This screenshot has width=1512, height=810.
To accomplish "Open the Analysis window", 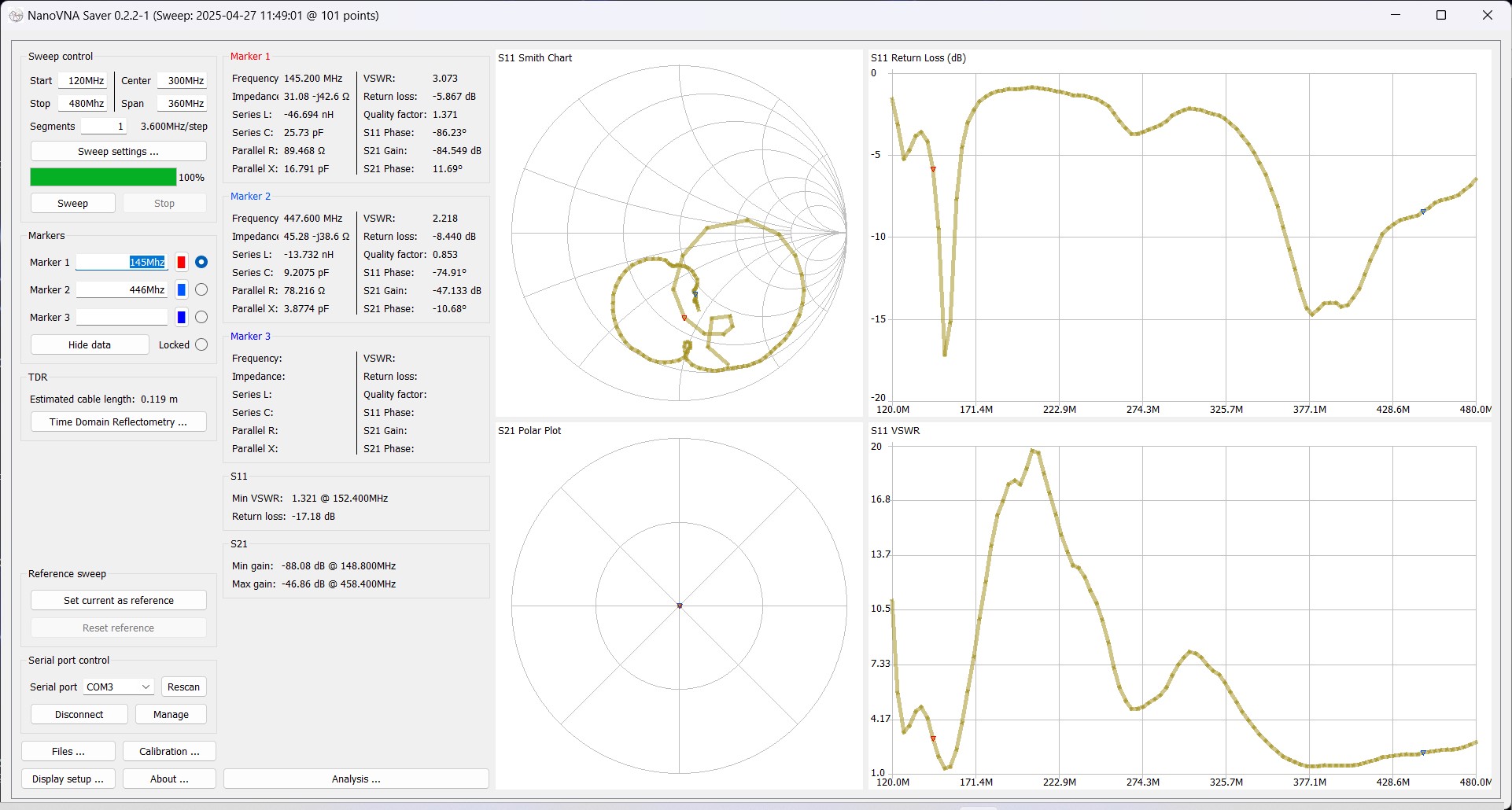I will 356,779.
